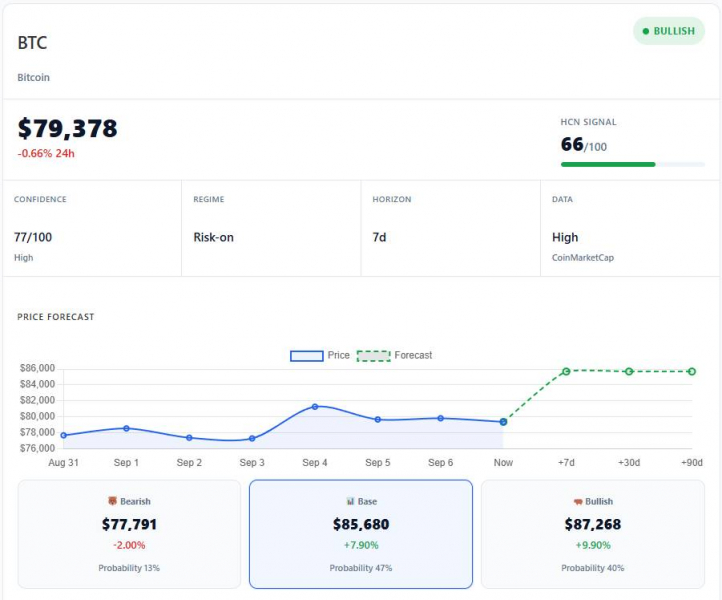Viewport: 722px width, 600px height.
Task: Click the HCN signal progress bar
Action: [x=633, y=164]
